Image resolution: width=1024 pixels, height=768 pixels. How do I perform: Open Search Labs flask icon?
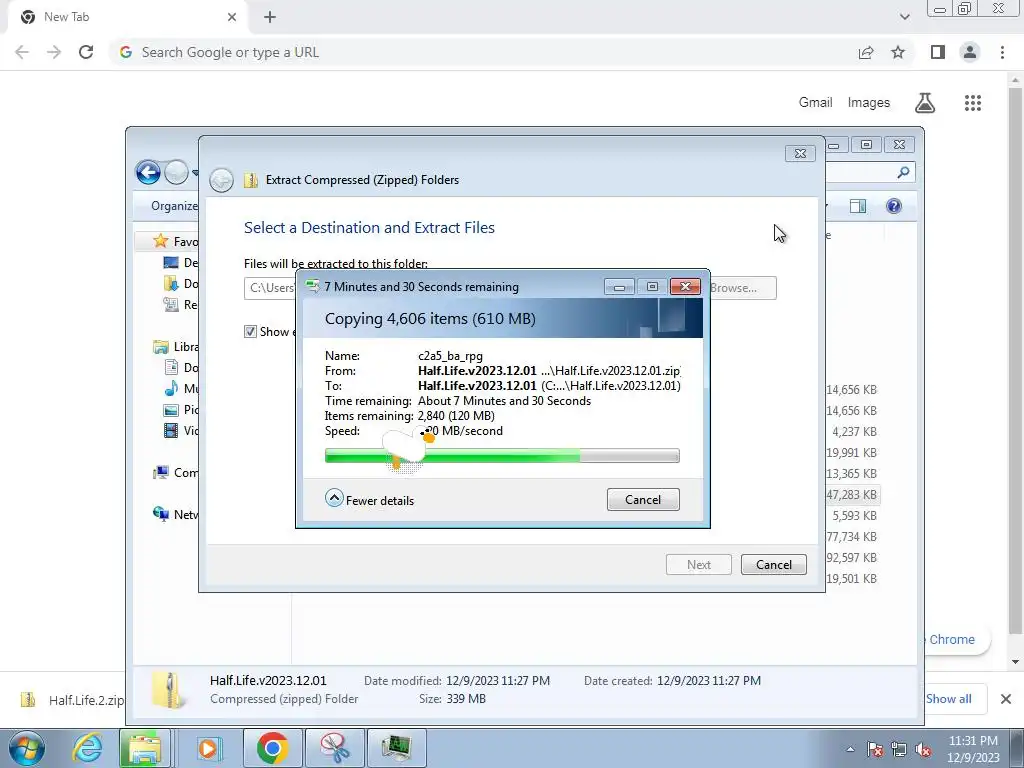pyautogui.click(x=925, y=103)
